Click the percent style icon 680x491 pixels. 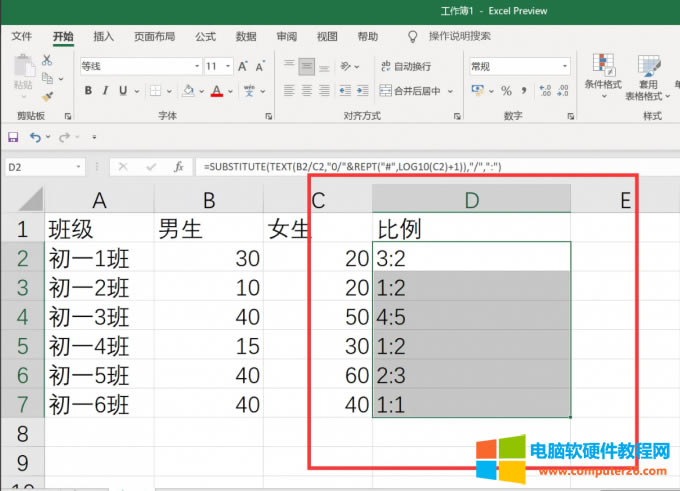[506, 91]
